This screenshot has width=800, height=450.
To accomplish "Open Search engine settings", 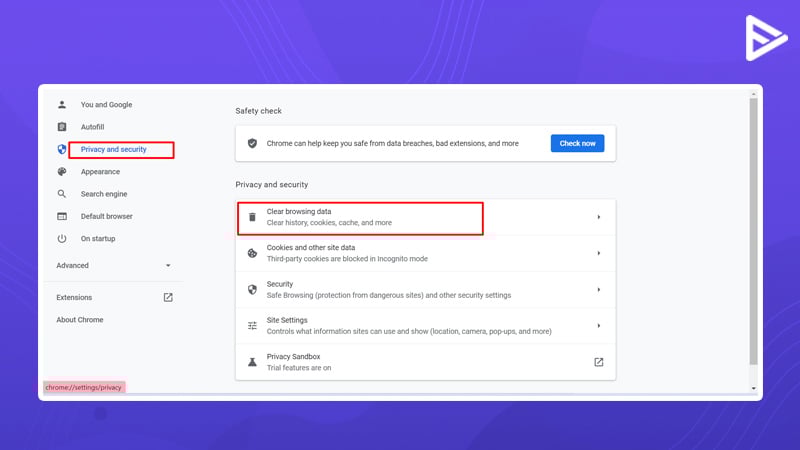I will click(104, 194).
